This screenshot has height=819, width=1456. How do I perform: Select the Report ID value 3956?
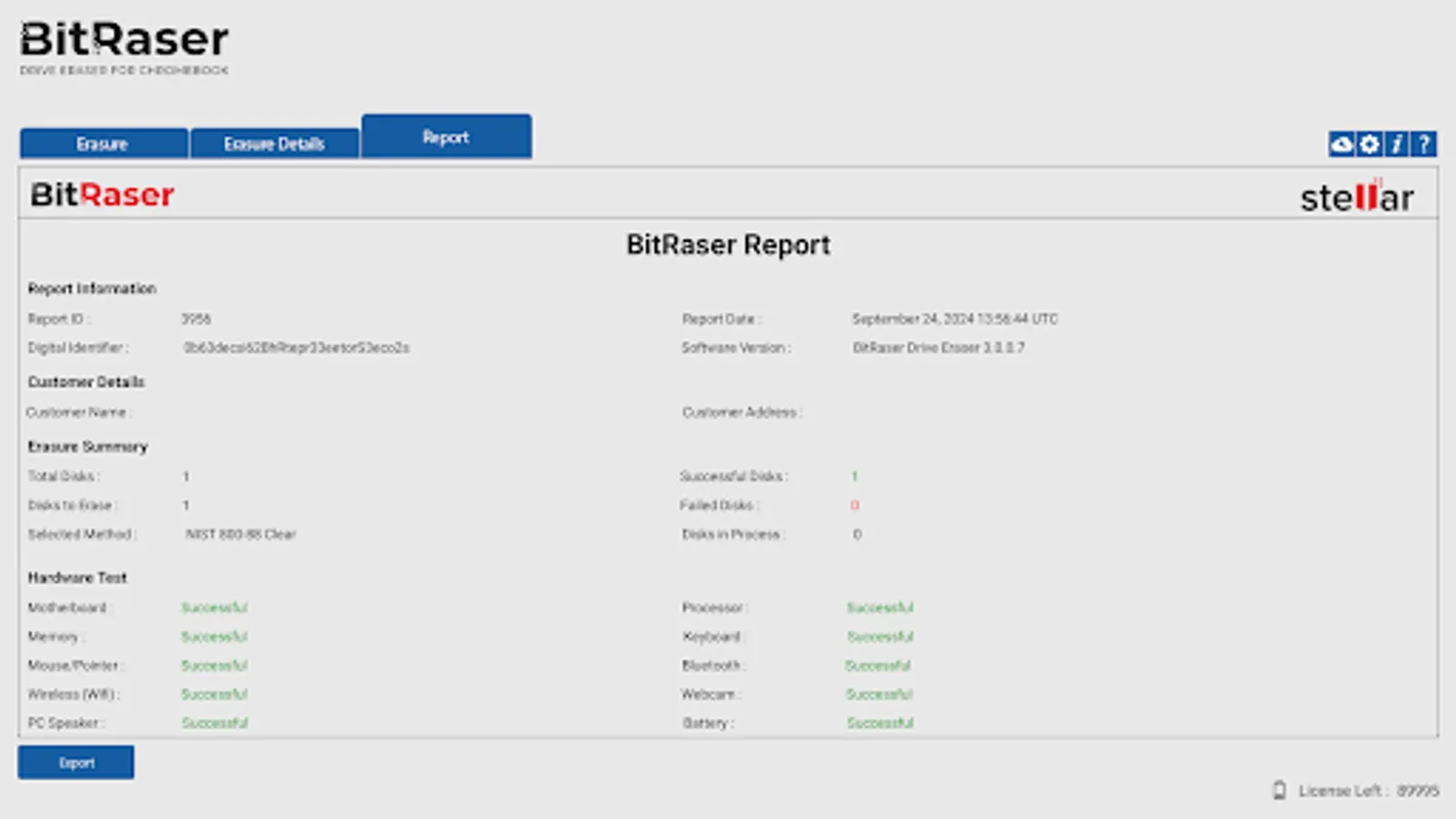(197, 318)
